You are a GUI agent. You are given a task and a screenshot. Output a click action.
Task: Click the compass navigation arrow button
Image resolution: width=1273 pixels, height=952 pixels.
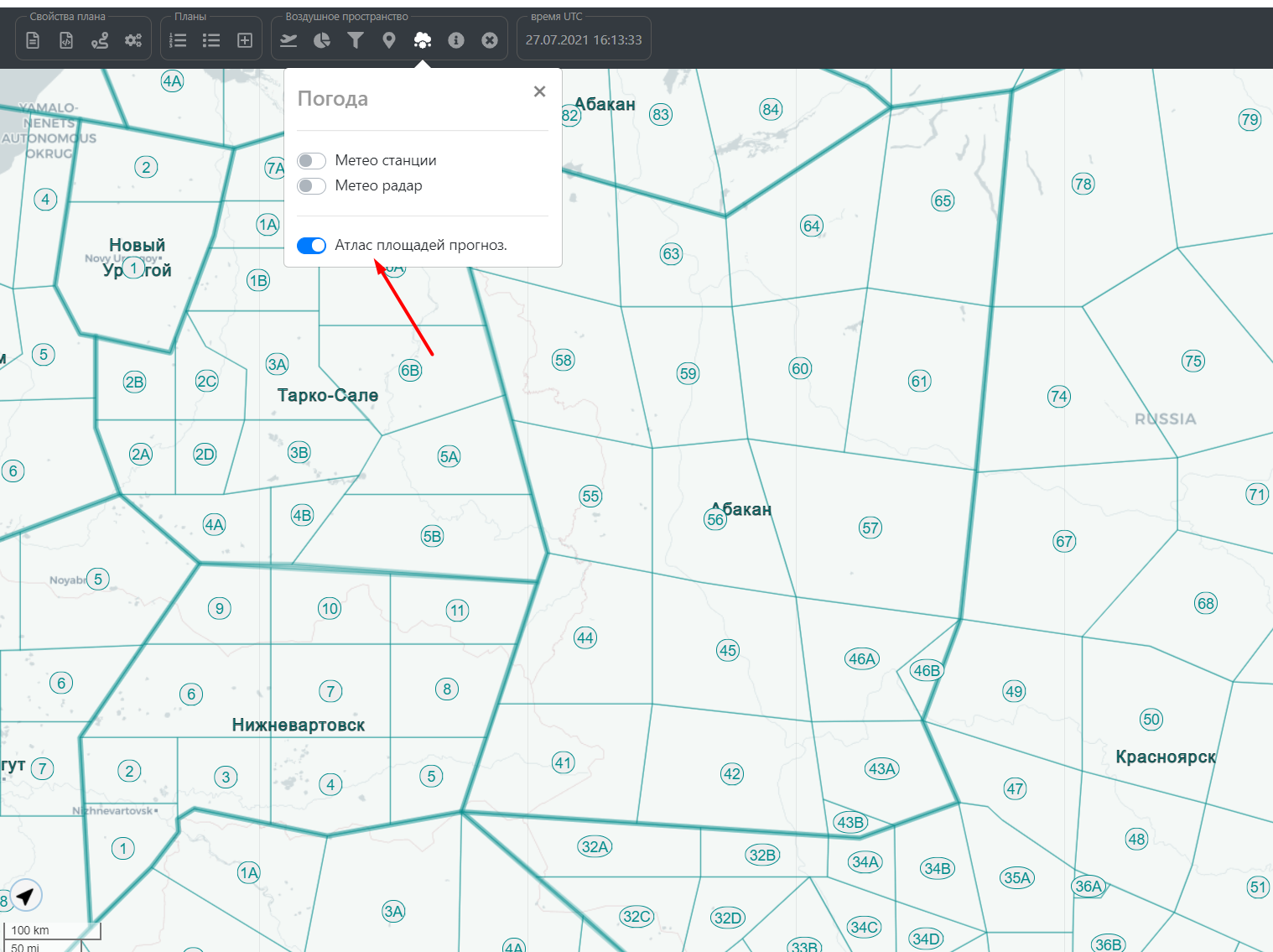pos(26,896)
